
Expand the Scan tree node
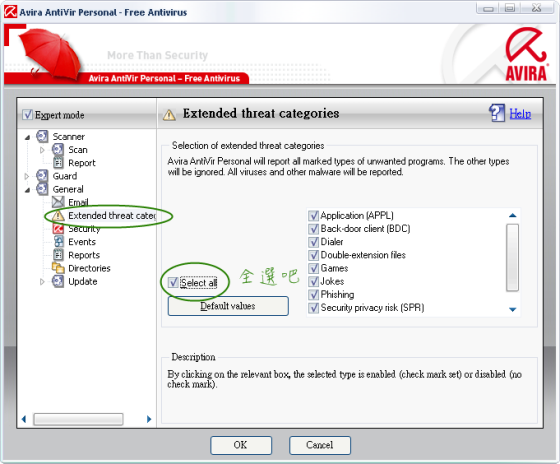click(42, 150)
